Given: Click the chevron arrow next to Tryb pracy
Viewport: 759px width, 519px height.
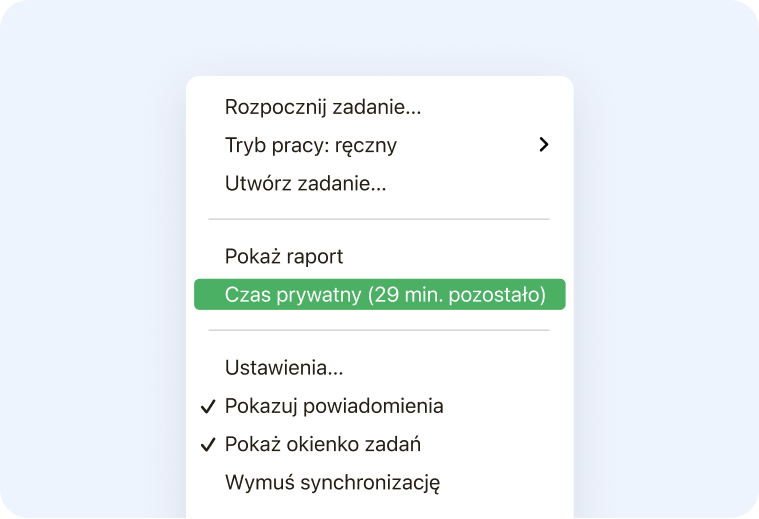Looking at the screenshot, I should point(543,145).
